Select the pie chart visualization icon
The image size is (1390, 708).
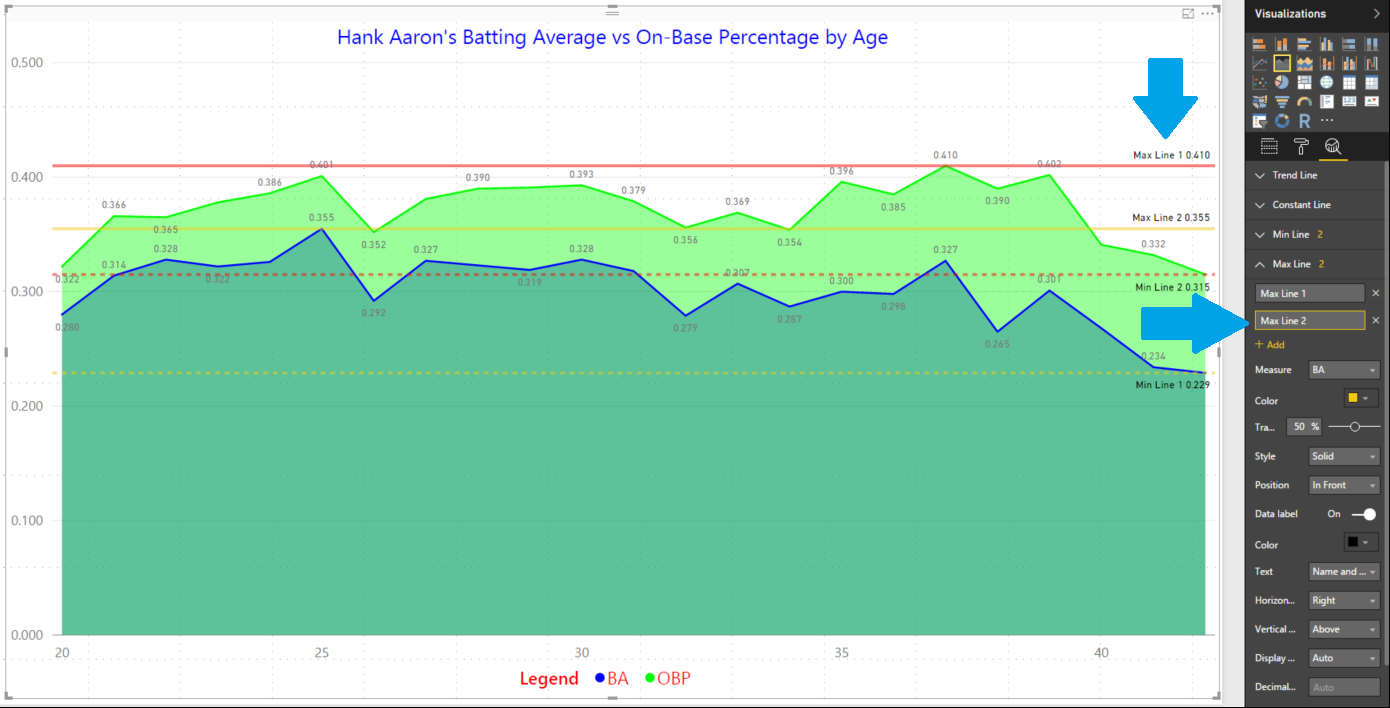point(1281,82)
